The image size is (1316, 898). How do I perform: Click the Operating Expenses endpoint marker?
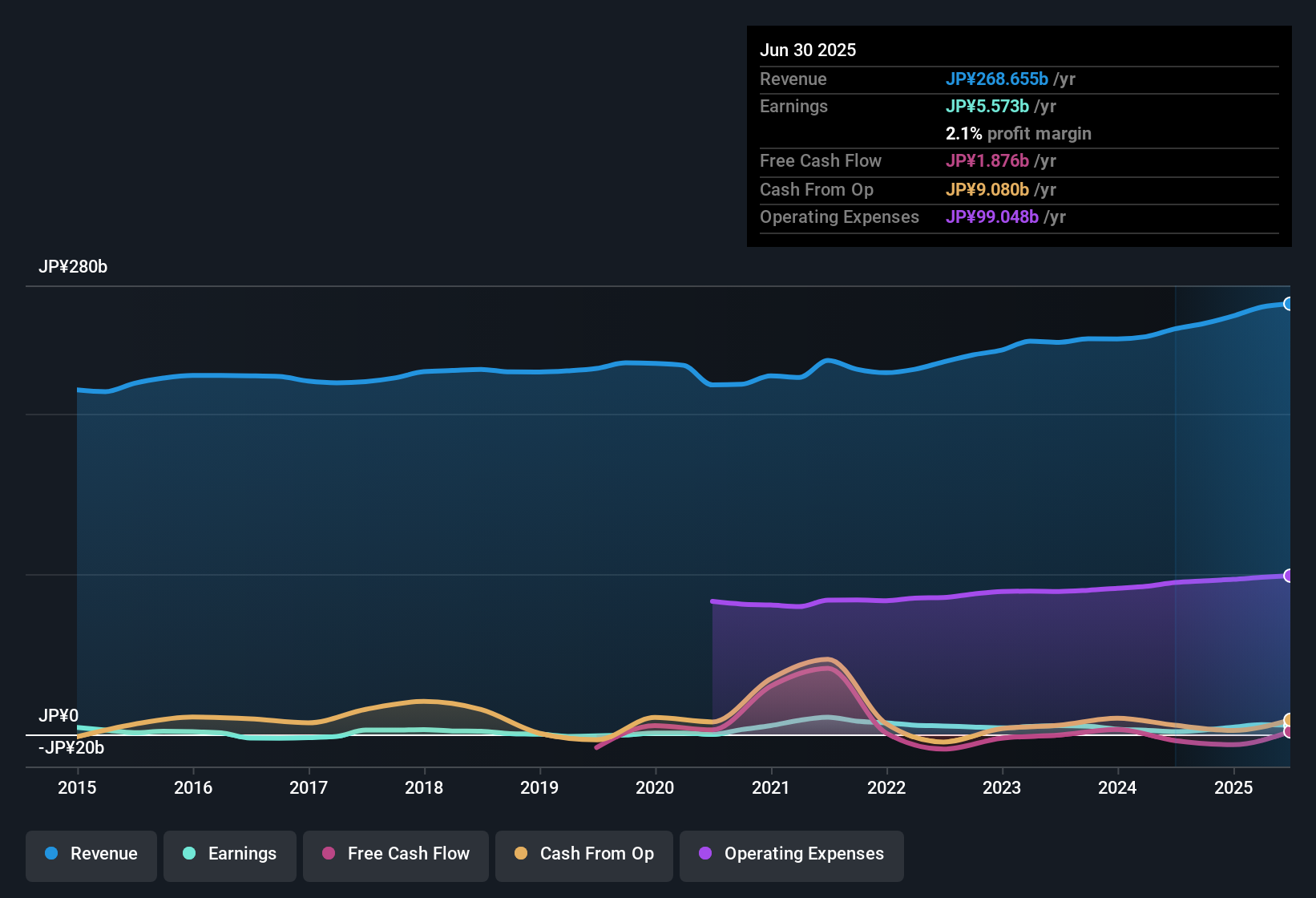point(1289,576)
